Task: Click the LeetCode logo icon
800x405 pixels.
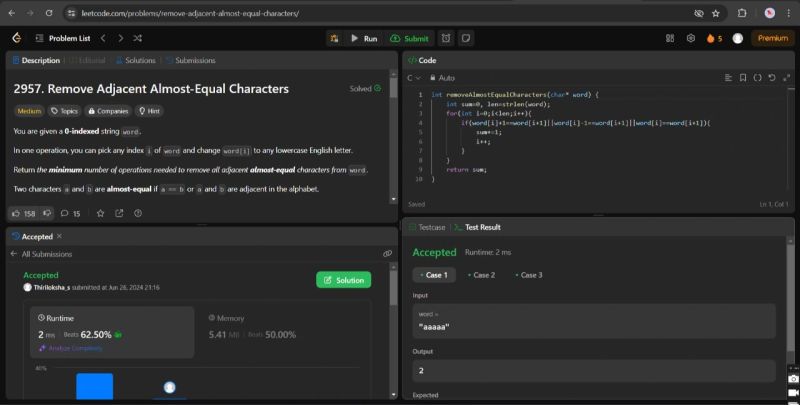Action: tap(16, 38)
